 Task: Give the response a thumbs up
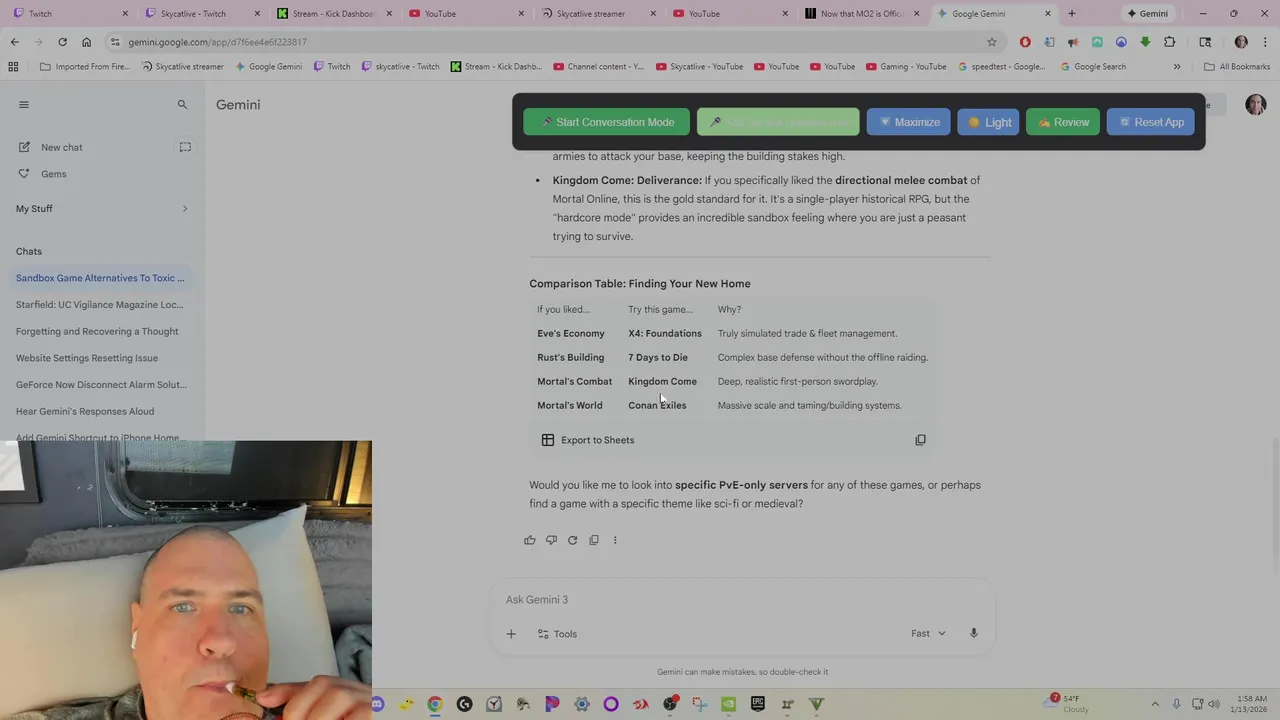(x=530, y=540)
